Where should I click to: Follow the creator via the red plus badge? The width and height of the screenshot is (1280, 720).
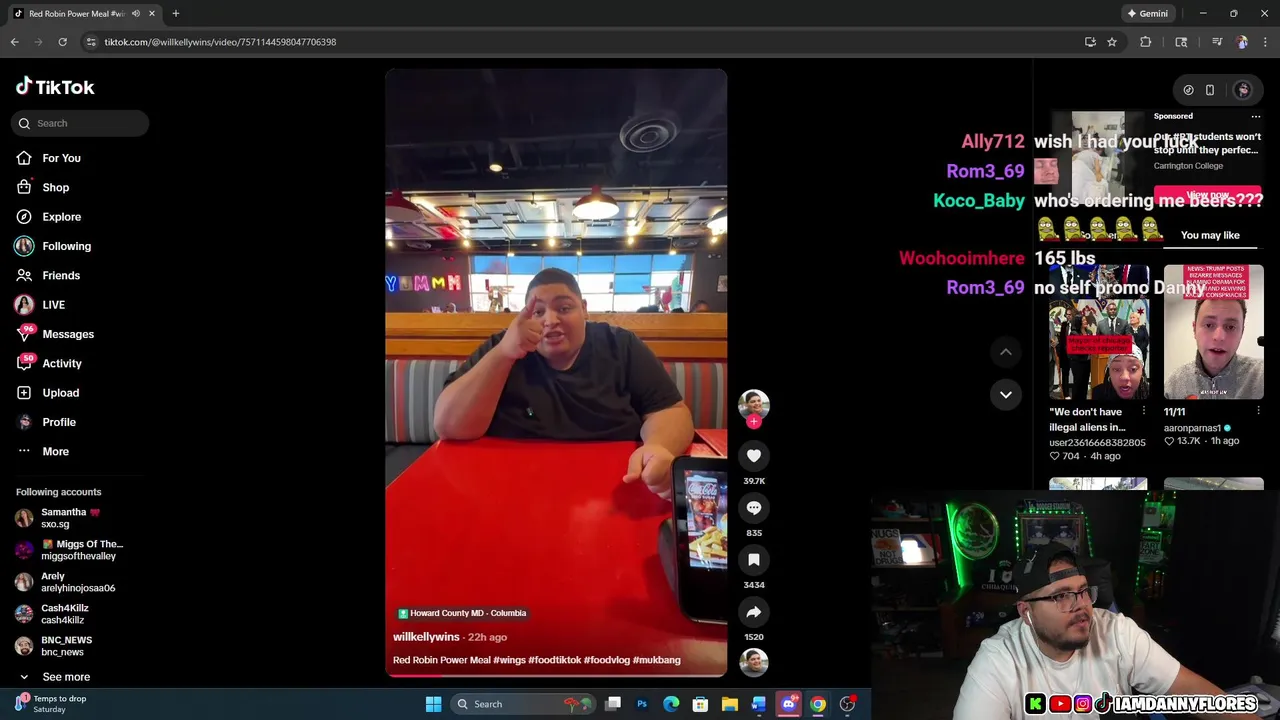click(x=754, y=422)
